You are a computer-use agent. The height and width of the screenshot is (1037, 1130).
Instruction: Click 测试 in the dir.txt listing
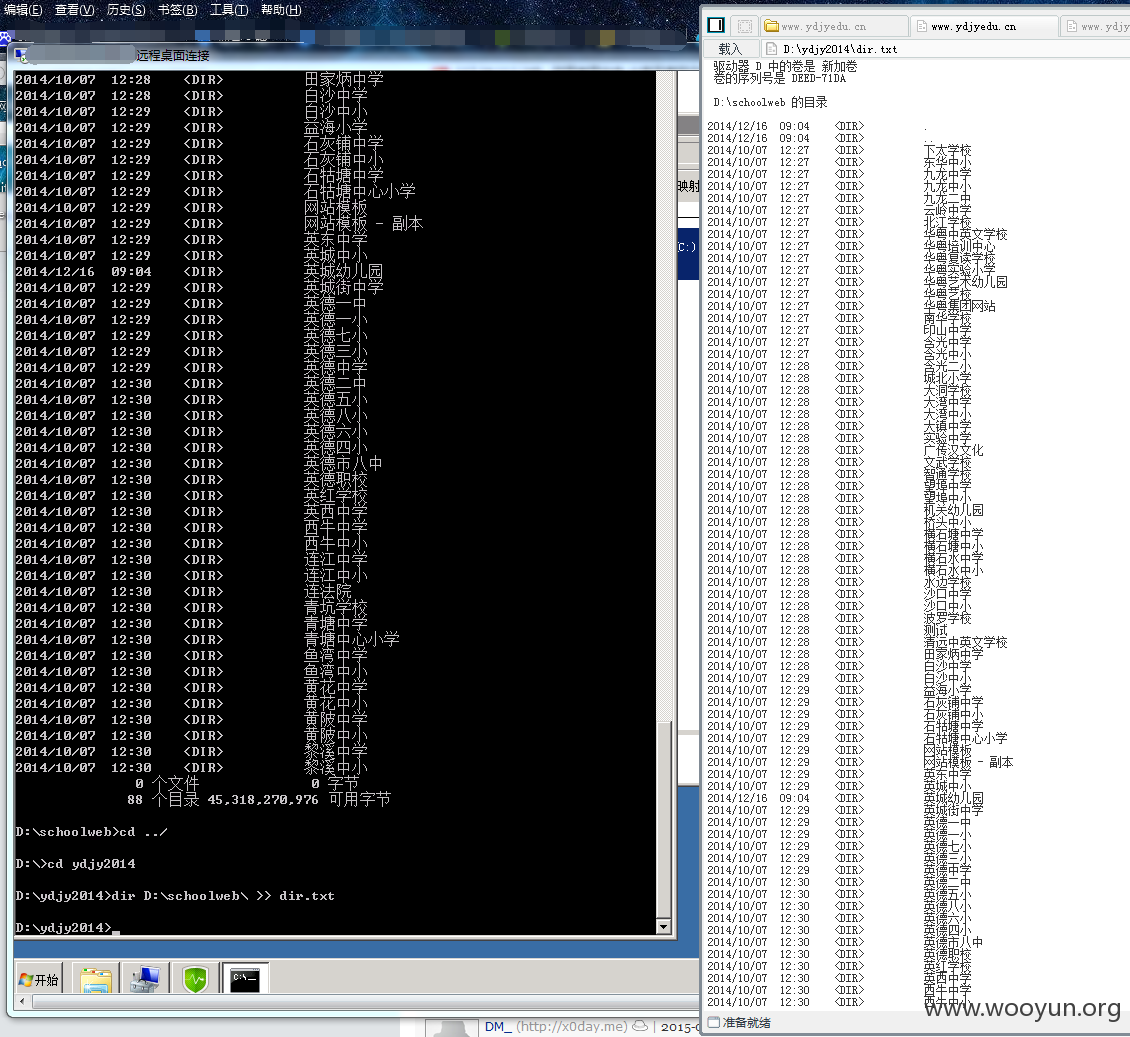point(935,630)
